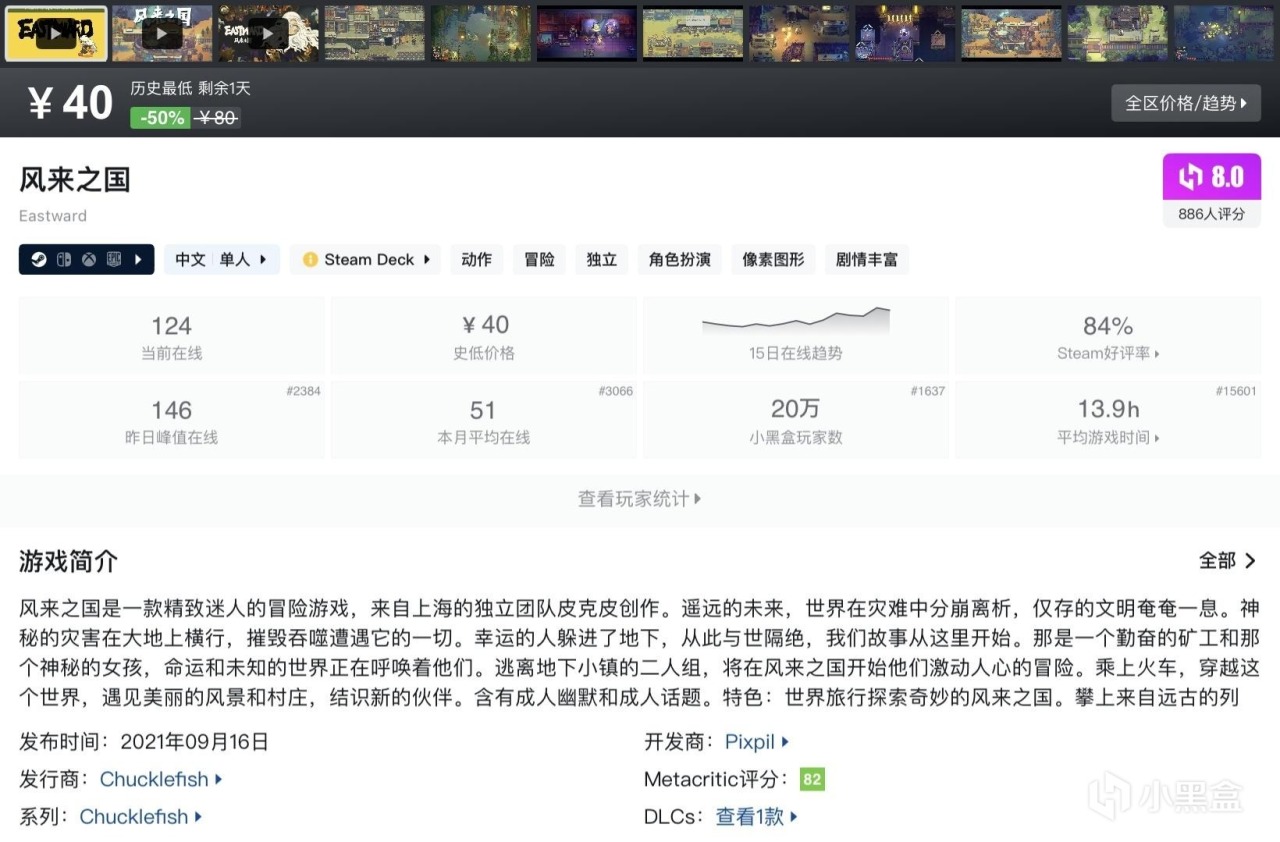Open 全区价格/趋势 regional price trends

pyautogui.click(x=1186, y=103)
